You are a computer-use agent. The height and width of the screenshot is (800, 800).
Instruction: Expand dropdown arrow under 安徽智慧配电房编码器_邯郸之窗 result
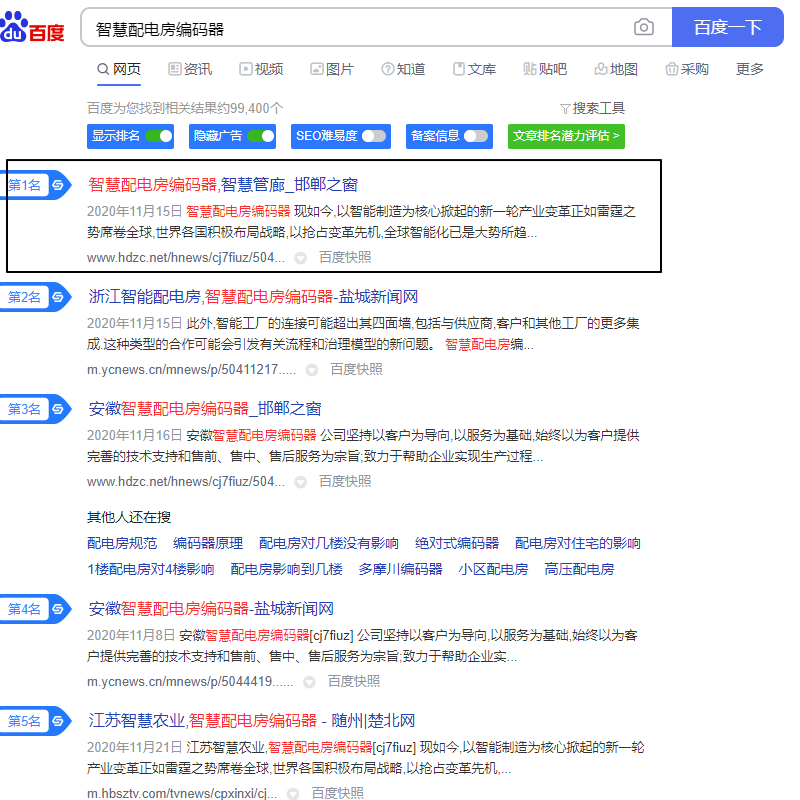coord(301,482)
